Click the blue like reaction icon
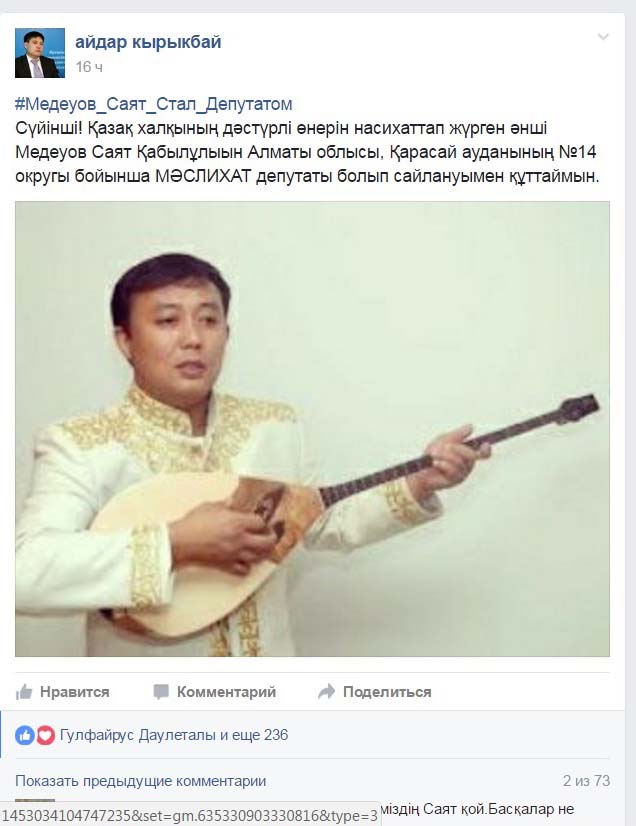 coord(25,735)
